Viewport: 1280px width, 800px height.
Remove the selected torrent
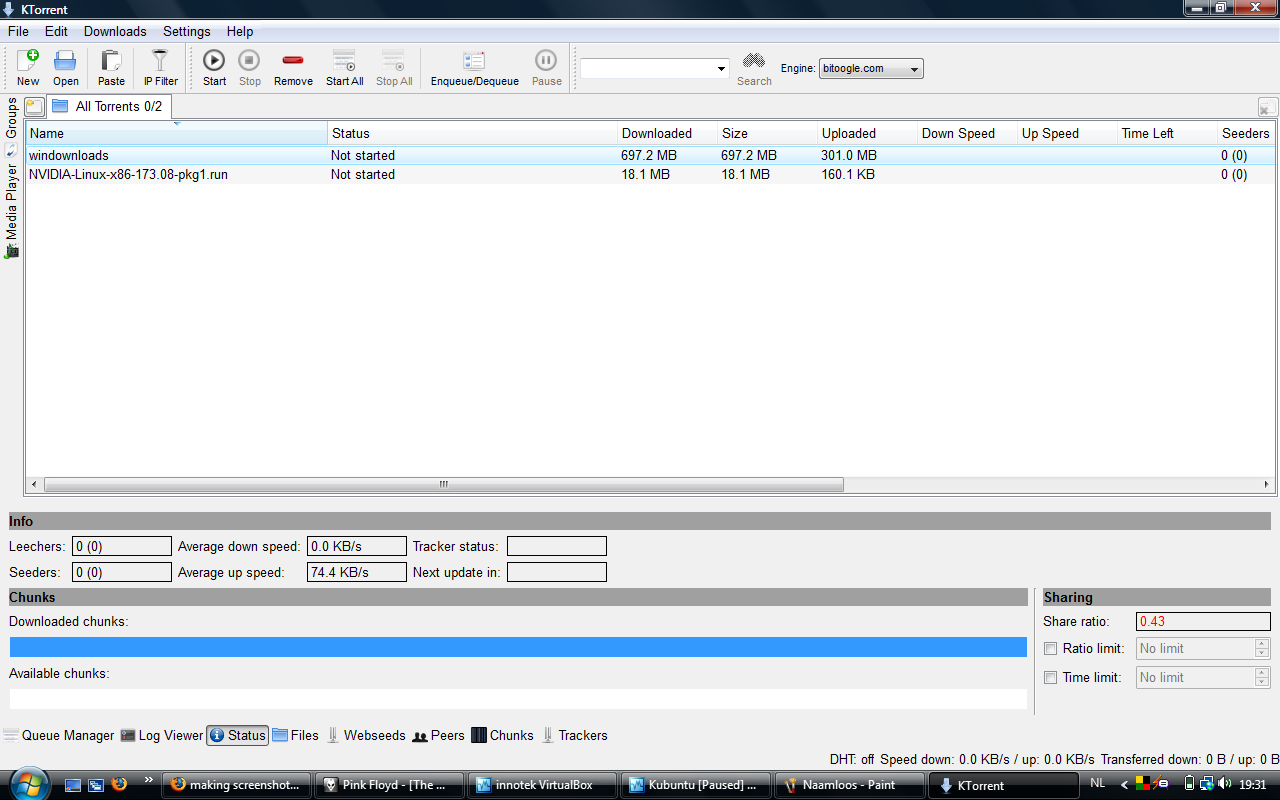coord(293,68)
